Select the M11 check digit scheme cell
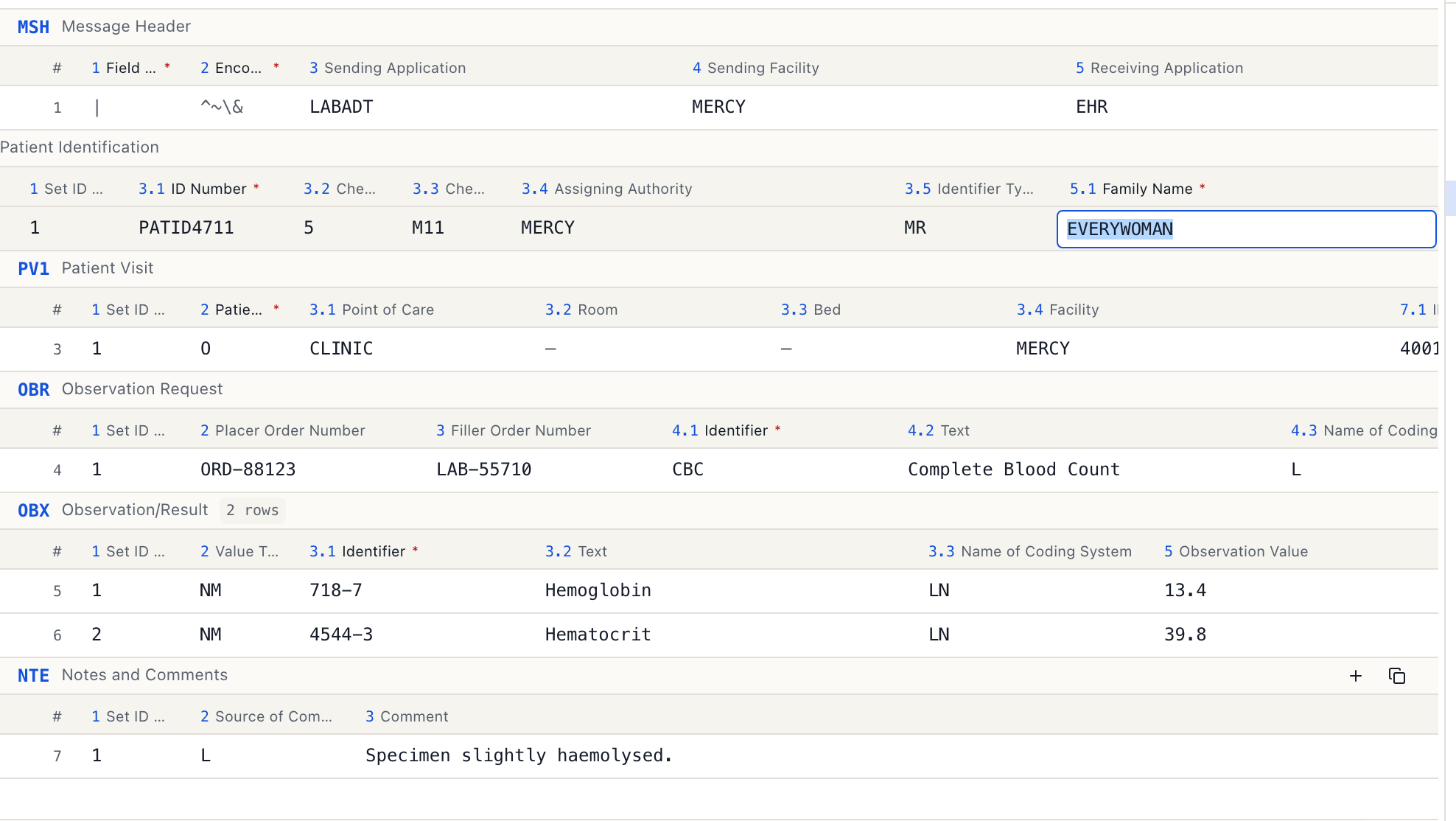Viewport: 1456px width, 821px height. [427, 228]
